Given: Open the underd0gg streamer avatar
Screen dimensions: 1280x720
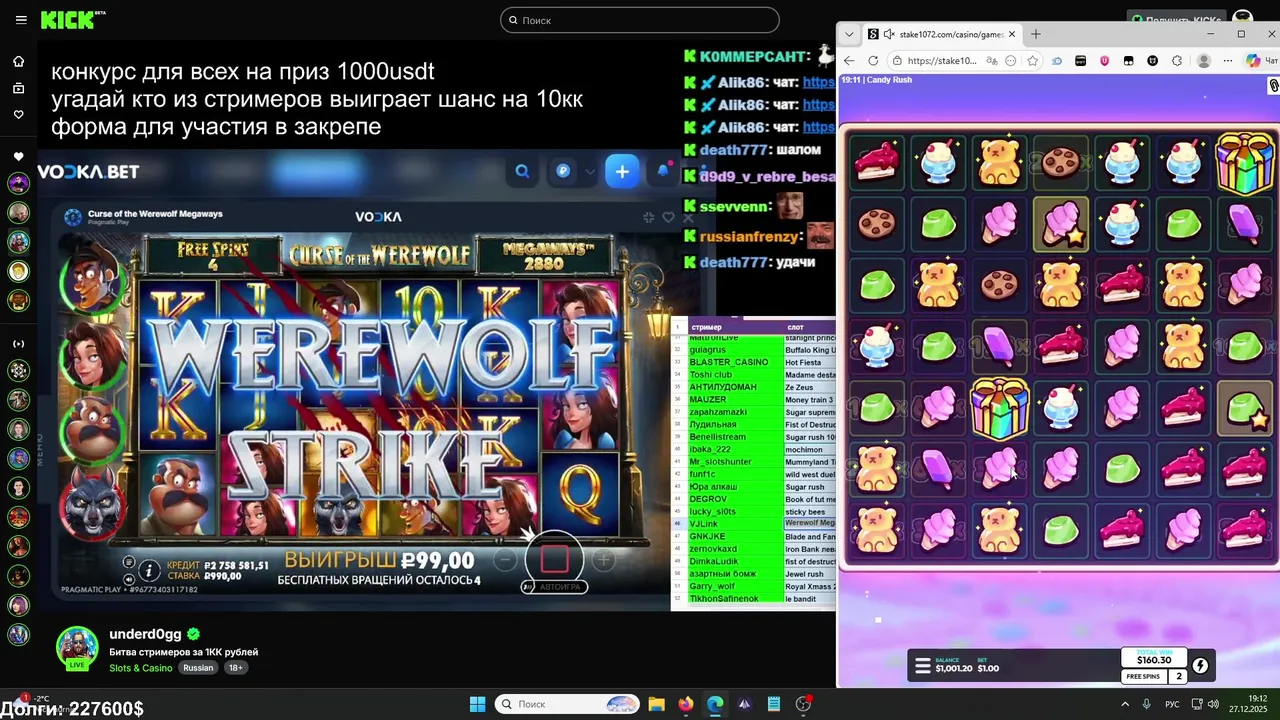Looking at the screenshot, I should click(x=77, y=648).
